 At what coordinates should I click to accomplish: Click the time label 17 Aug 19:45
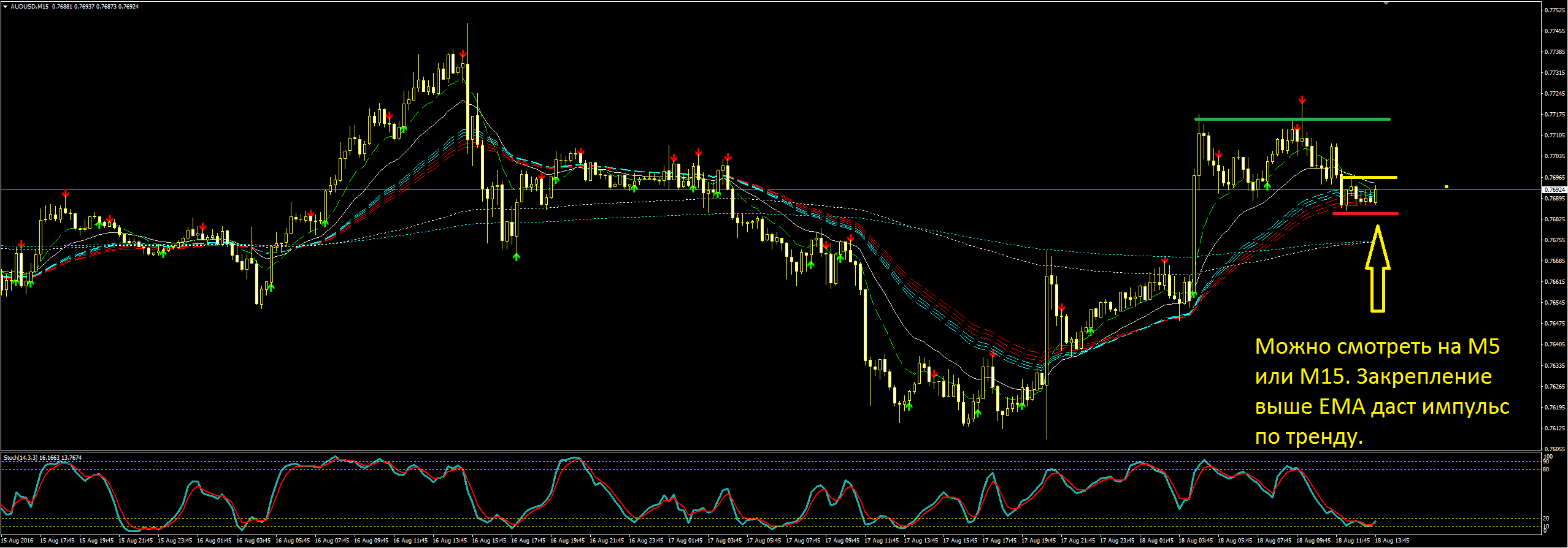(1039, 541)
